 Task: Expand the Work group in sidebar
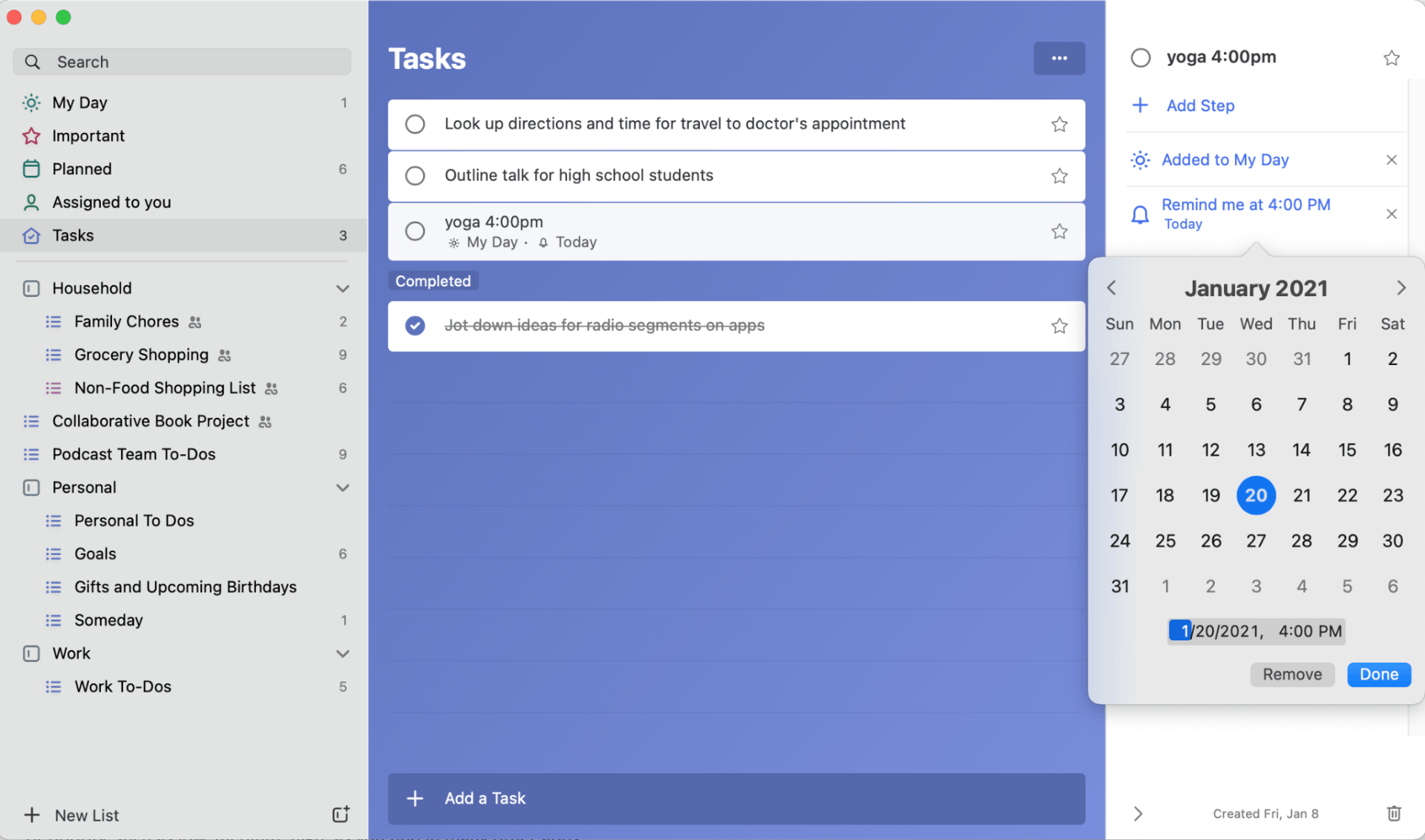340,653
